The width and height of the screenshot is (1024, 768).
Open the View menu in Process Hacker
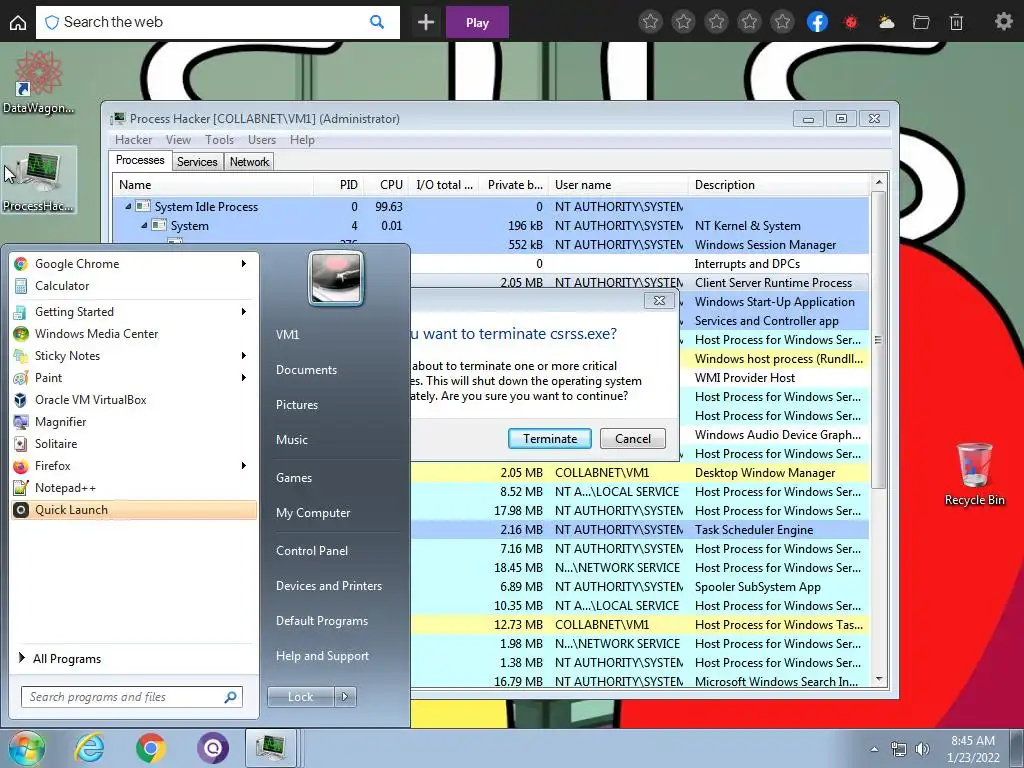click(x=178, y=140)
